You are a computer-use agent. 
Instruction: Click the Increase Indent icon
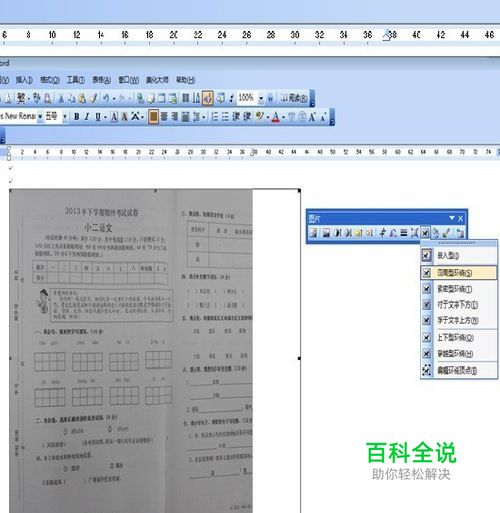[247, 117]
